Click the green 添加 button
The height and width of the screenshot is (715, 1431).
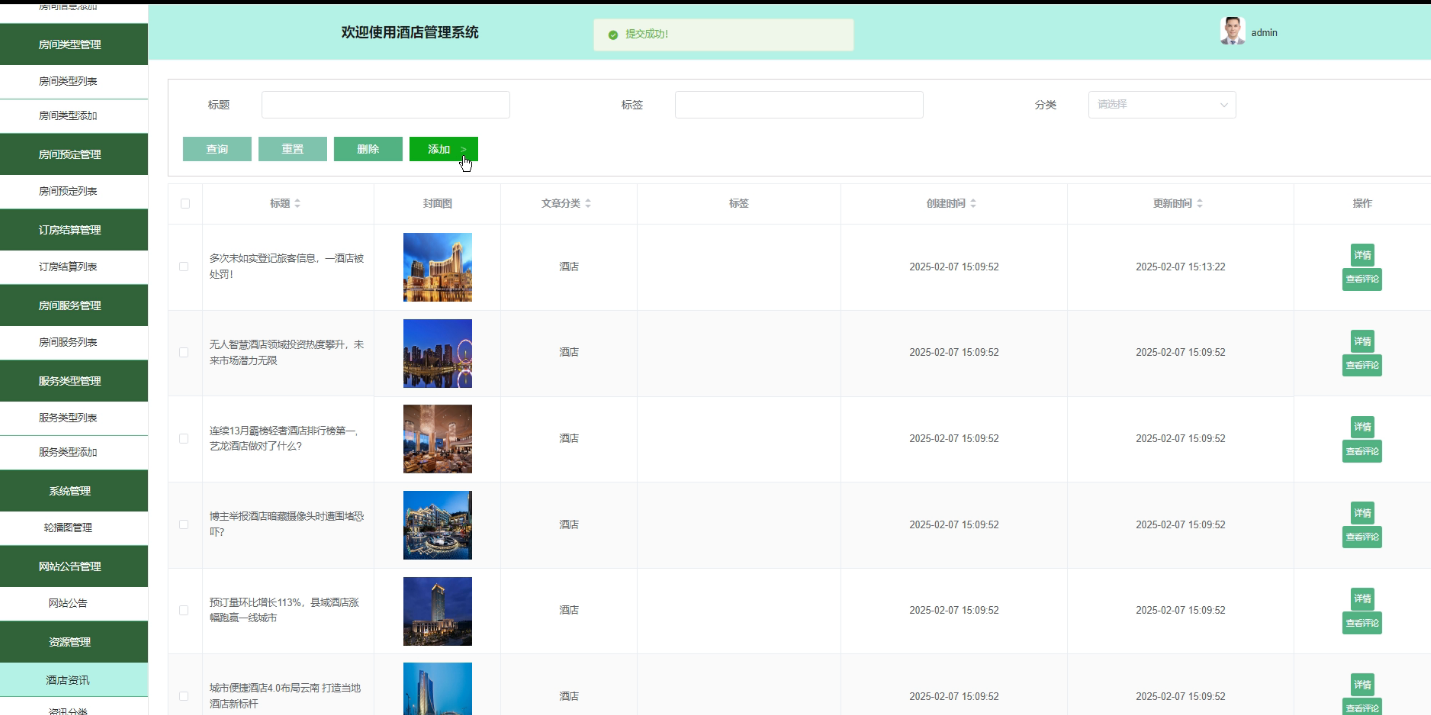443,149
